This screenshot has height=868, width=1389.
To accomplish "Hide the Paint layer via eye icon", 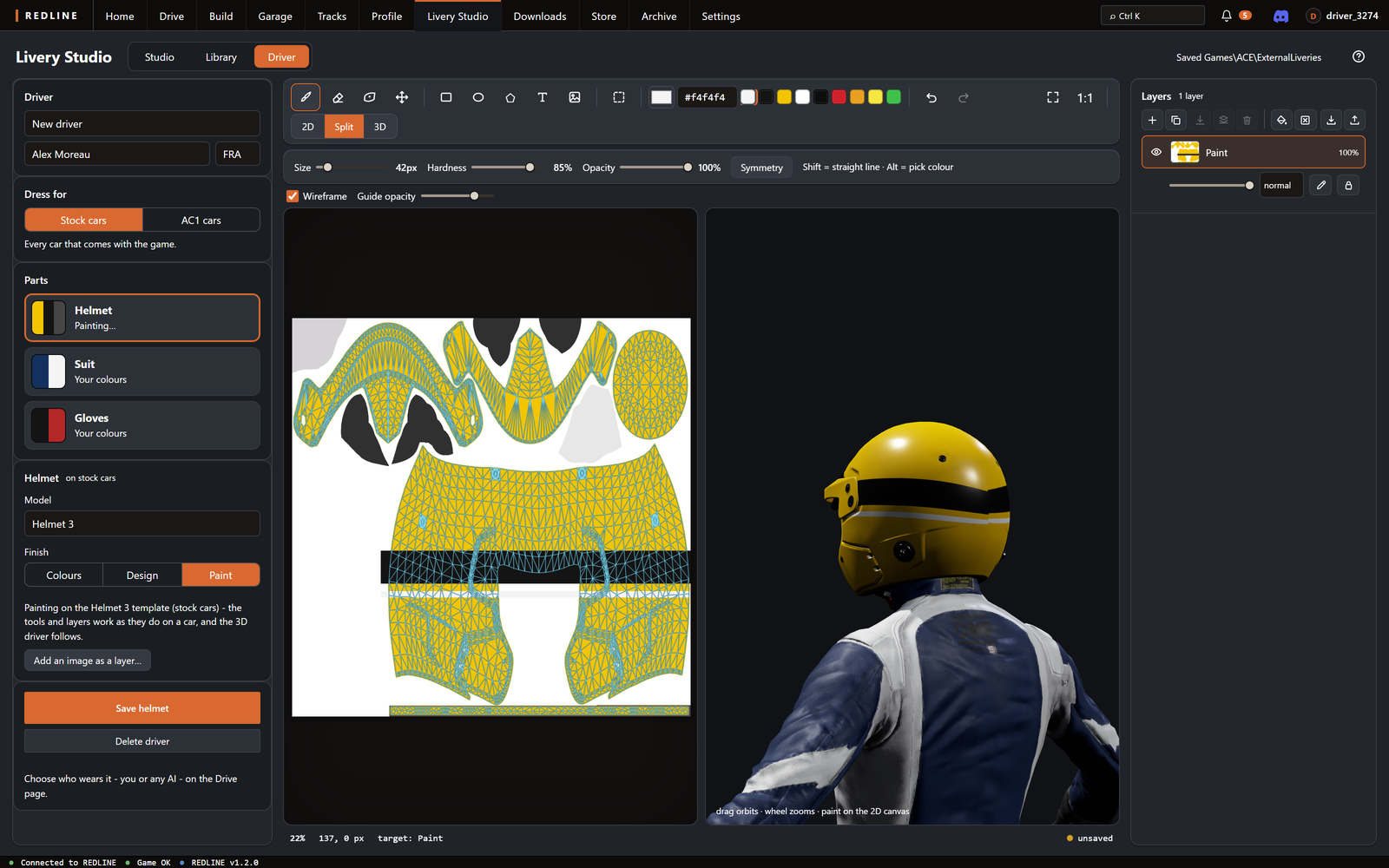I will tap(1156, 152).
